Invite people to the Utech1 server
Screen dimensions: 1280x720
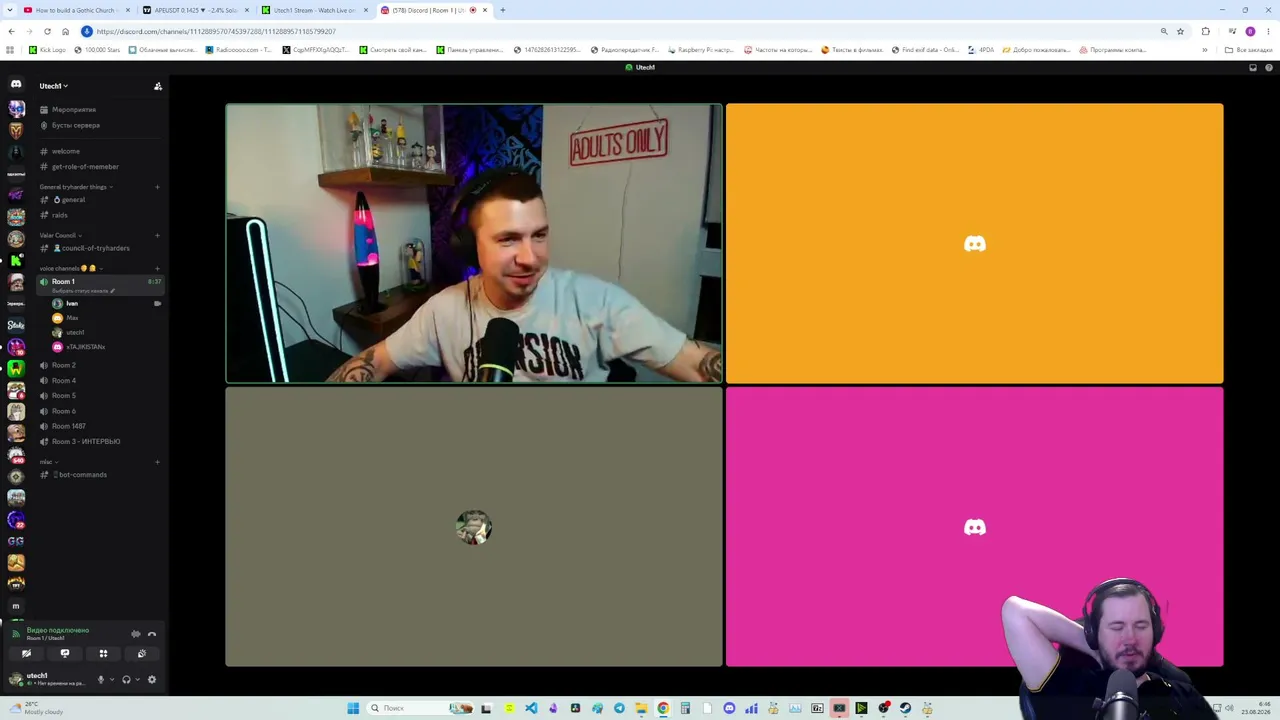(157, 86)
